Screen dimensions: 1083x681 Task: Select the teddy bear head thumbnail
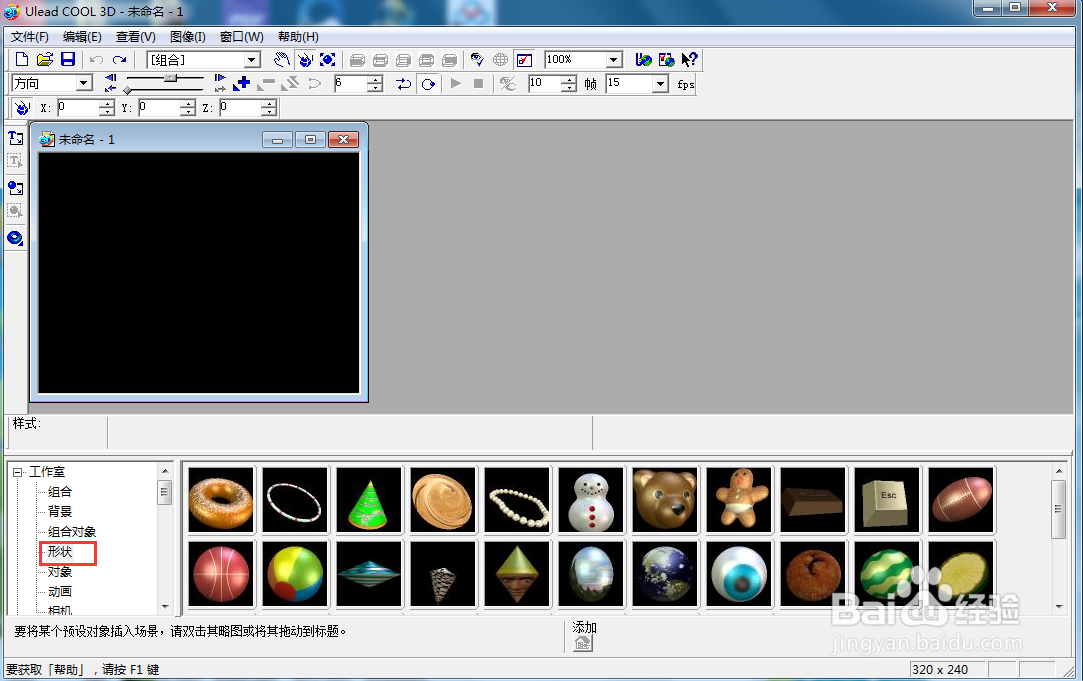point(665,500)
